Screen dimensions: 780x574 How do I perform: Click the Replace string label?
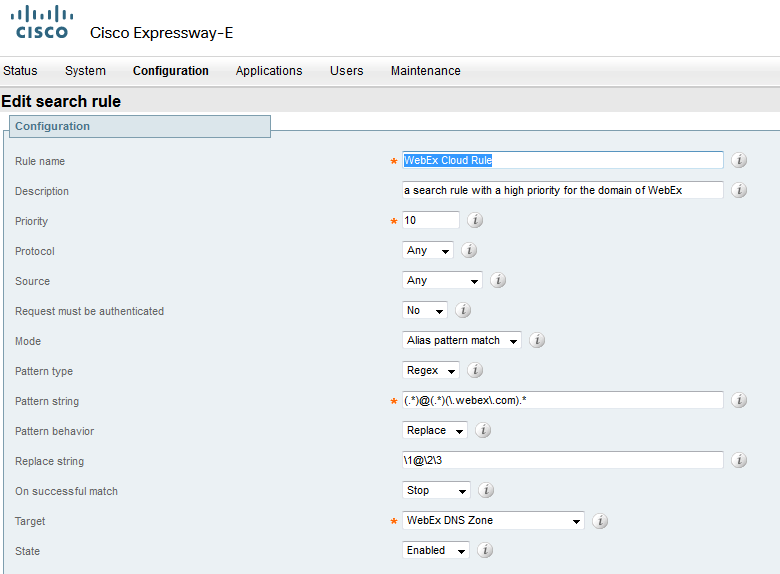[x=49, y=462]
